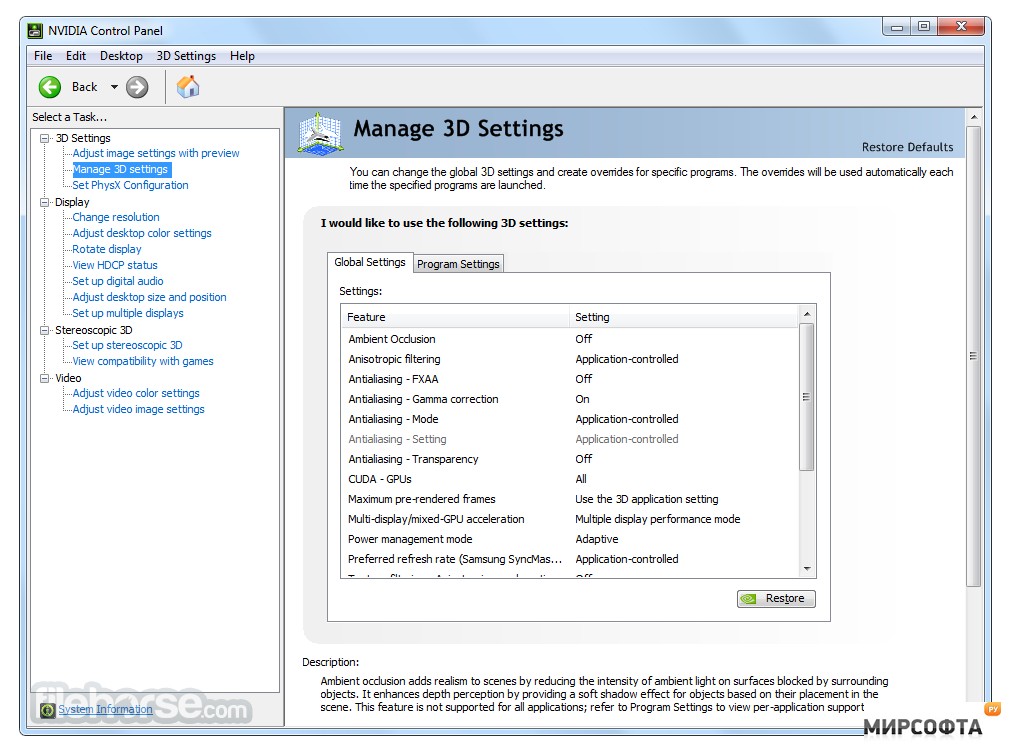Open the File menu

[x=43, y=56]
